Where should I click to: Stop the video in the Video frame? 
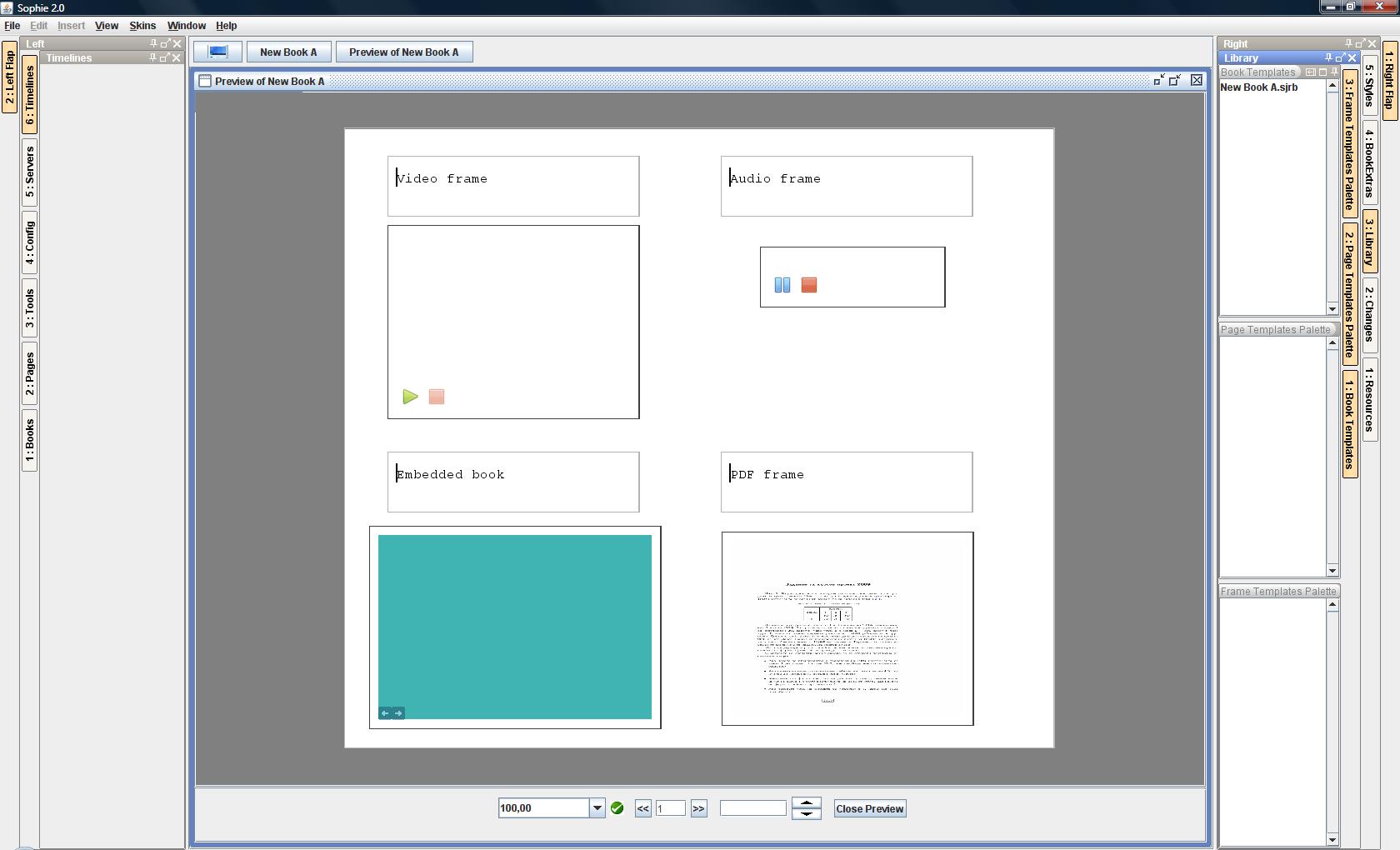437,397
